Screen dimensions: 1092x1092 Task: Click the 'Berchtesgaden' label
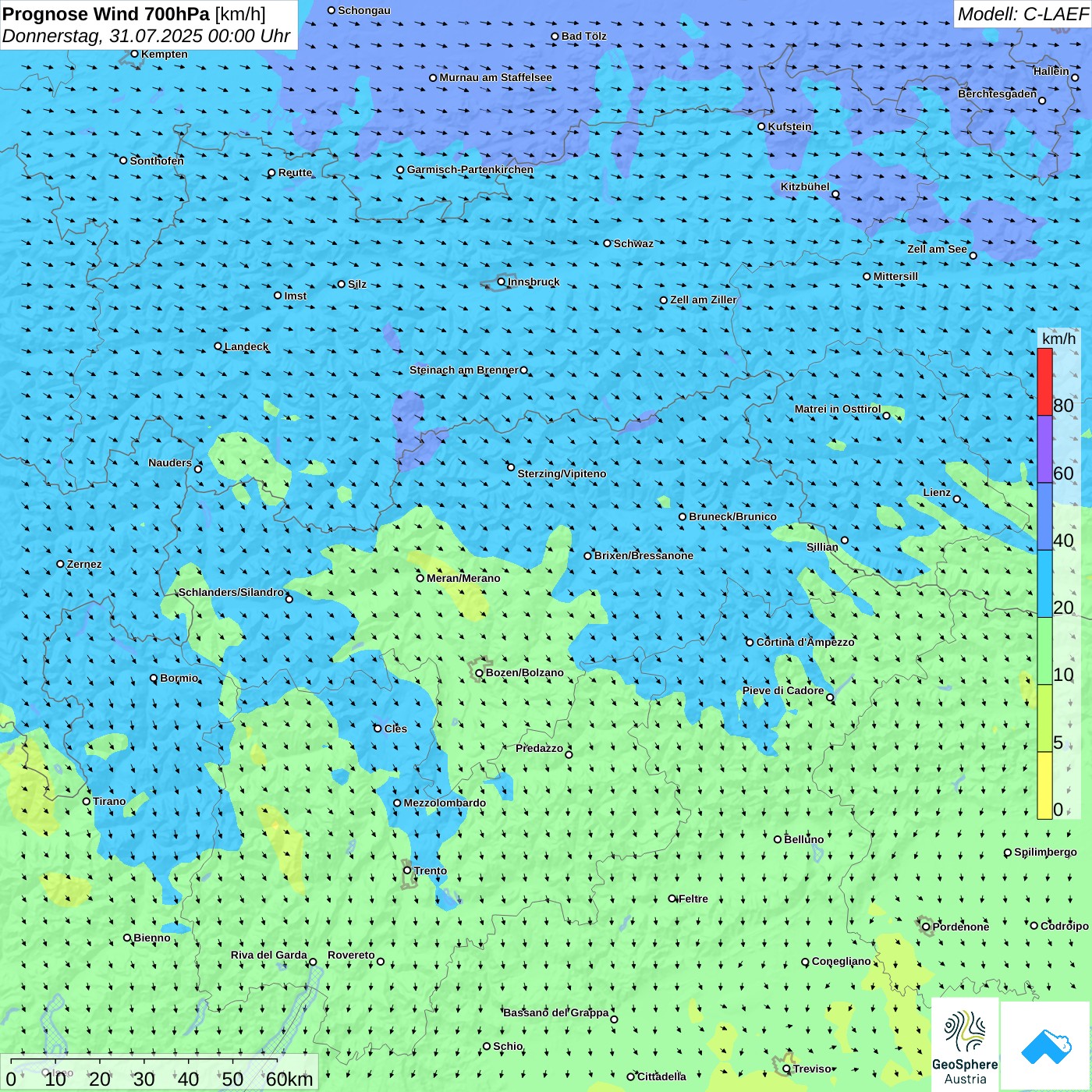coord(998,94)
